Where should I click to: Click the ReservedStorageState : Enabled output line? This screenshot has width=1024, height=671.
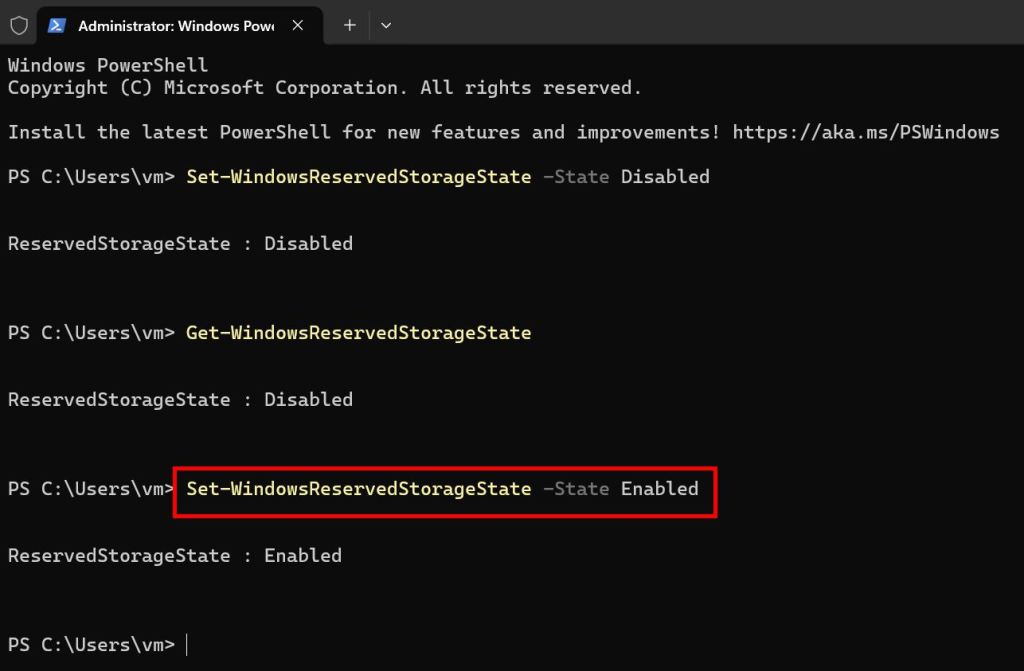pos(175,556)
